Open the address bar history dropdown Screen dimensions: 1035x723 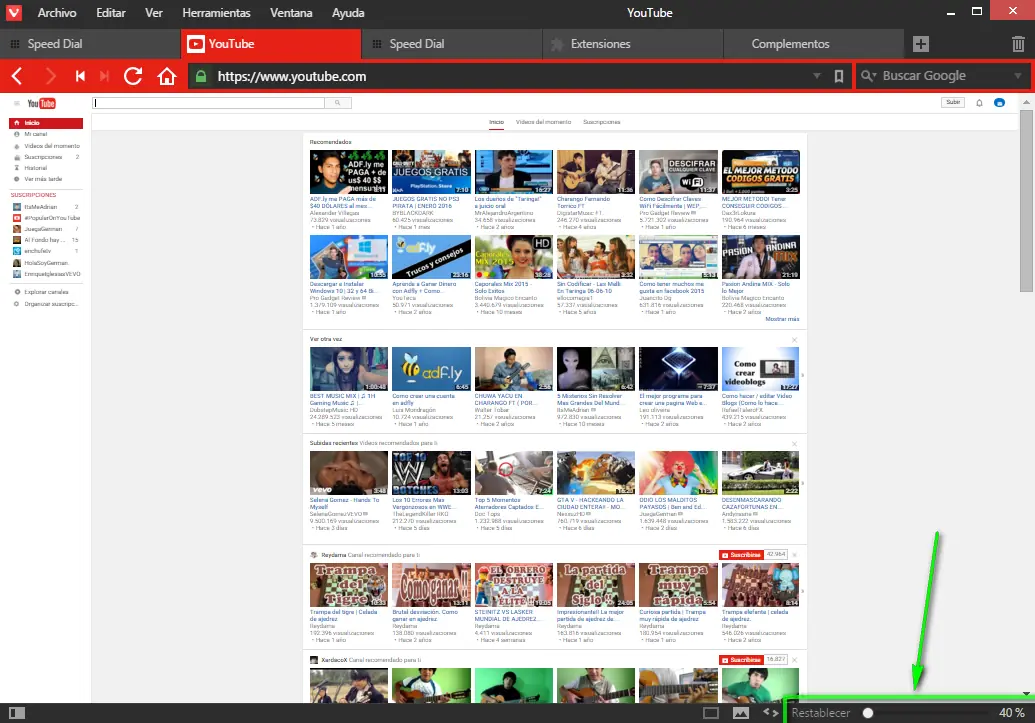click(x=817, y=76)
